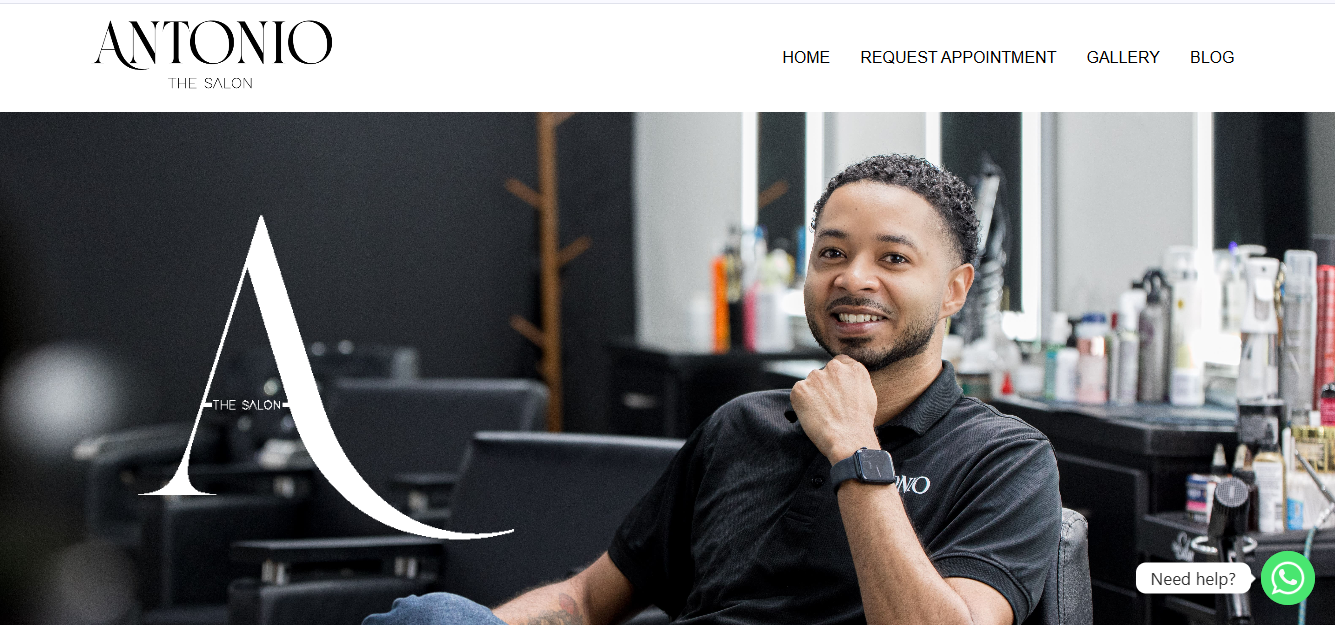
Task: Go to the HOME page
Action: [x=806, y=57]
